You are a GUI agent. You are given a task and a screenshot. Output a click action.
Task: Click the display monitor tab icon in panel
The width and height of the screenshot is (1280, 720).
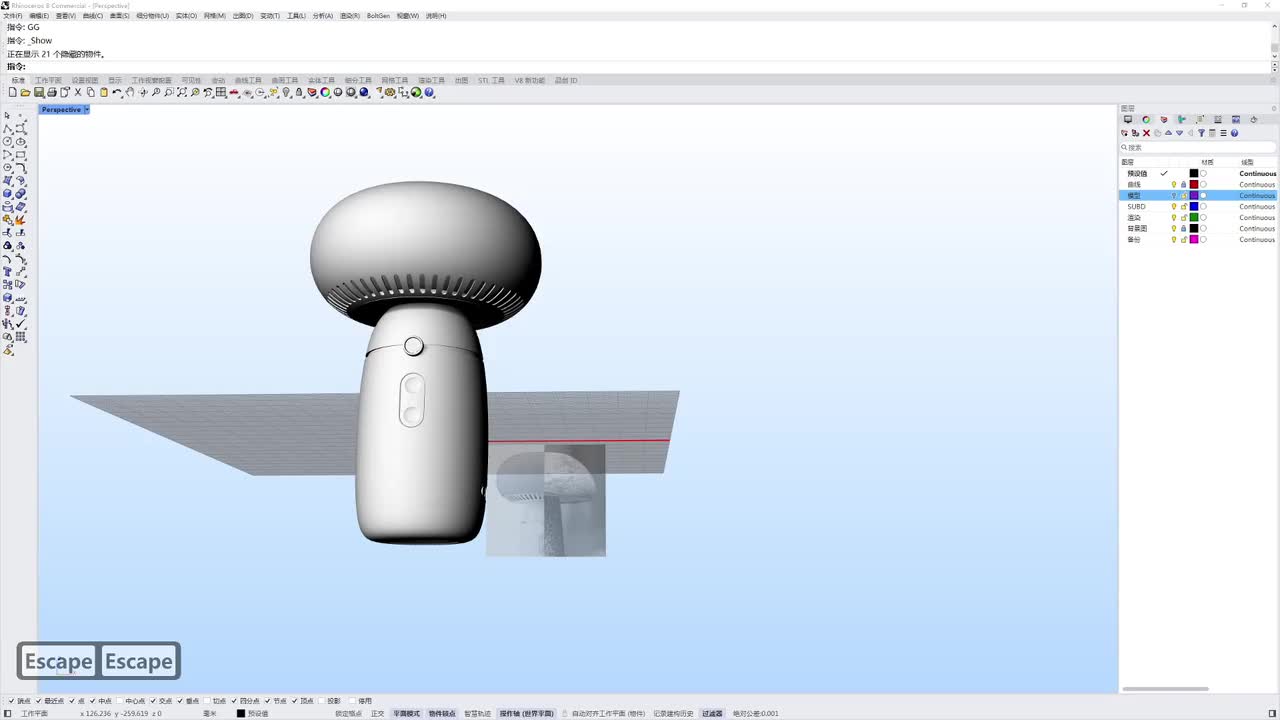[1128, 119]
